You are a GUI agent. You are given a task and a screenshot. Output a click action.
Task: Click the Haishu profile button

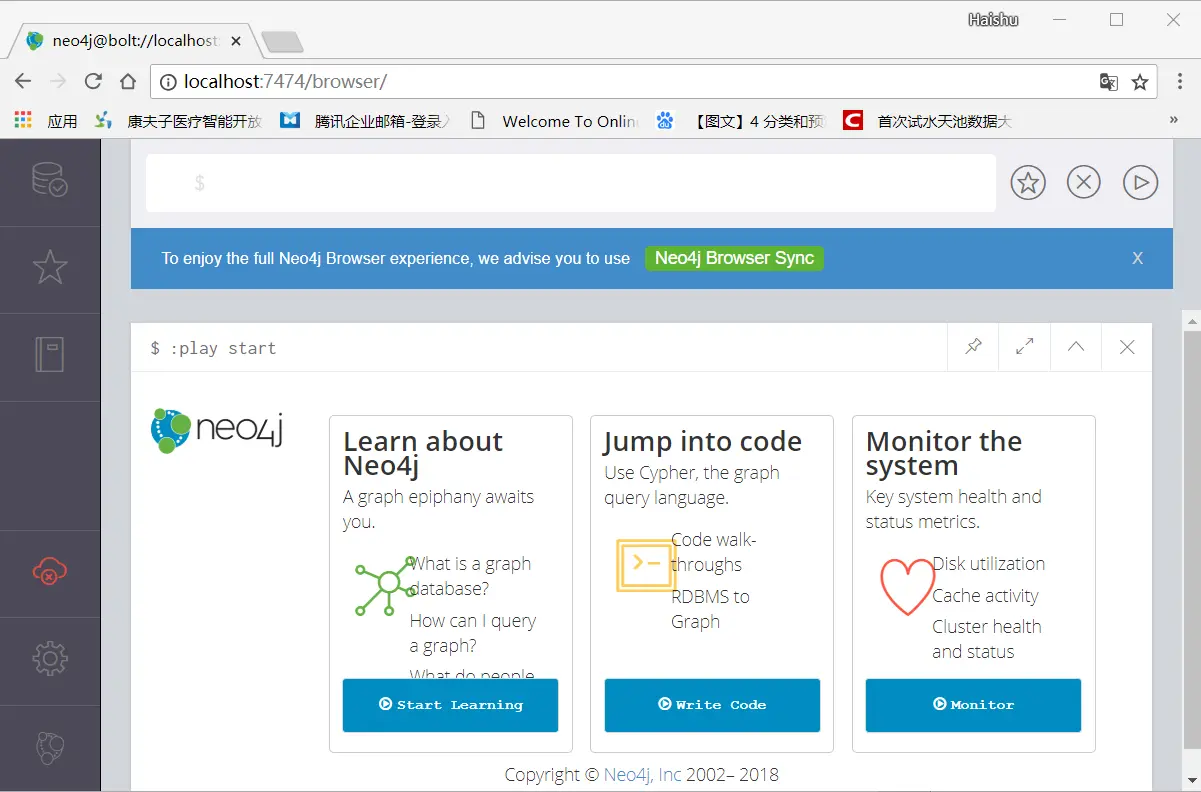click(x=993, y=19)
